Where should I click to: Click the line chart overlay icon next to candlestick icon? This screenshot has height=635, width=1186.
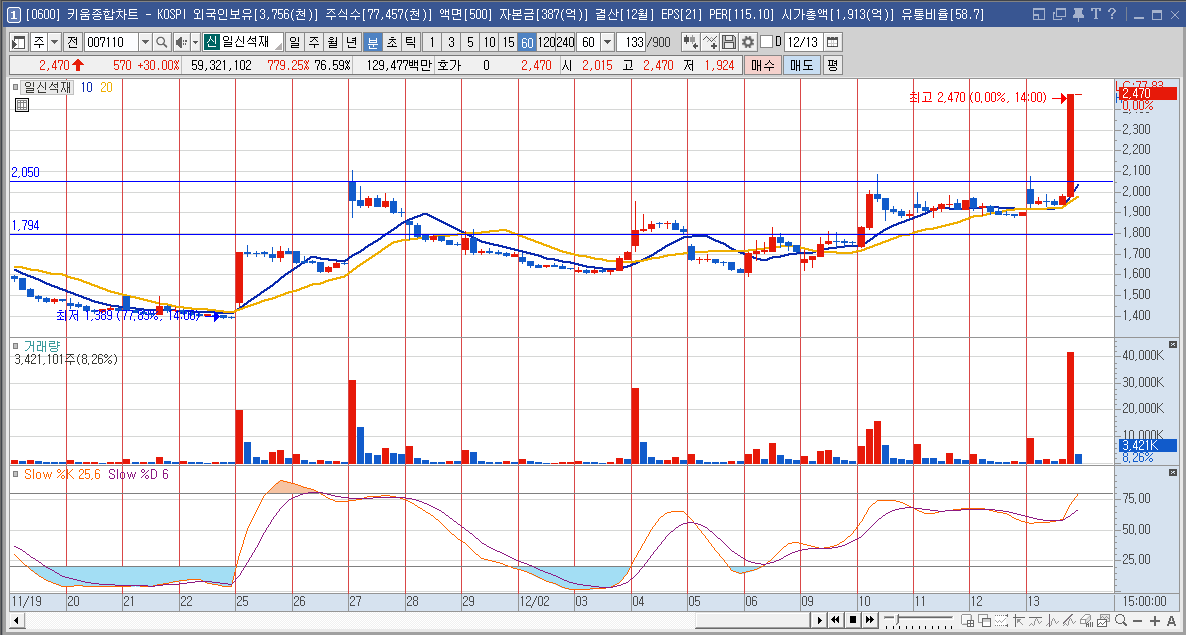pyautogui.click(x=709, y=42)
